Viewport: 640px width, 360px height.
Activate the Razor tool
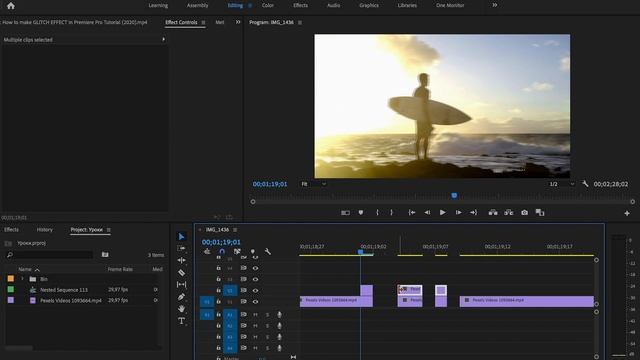click(181, 272)
